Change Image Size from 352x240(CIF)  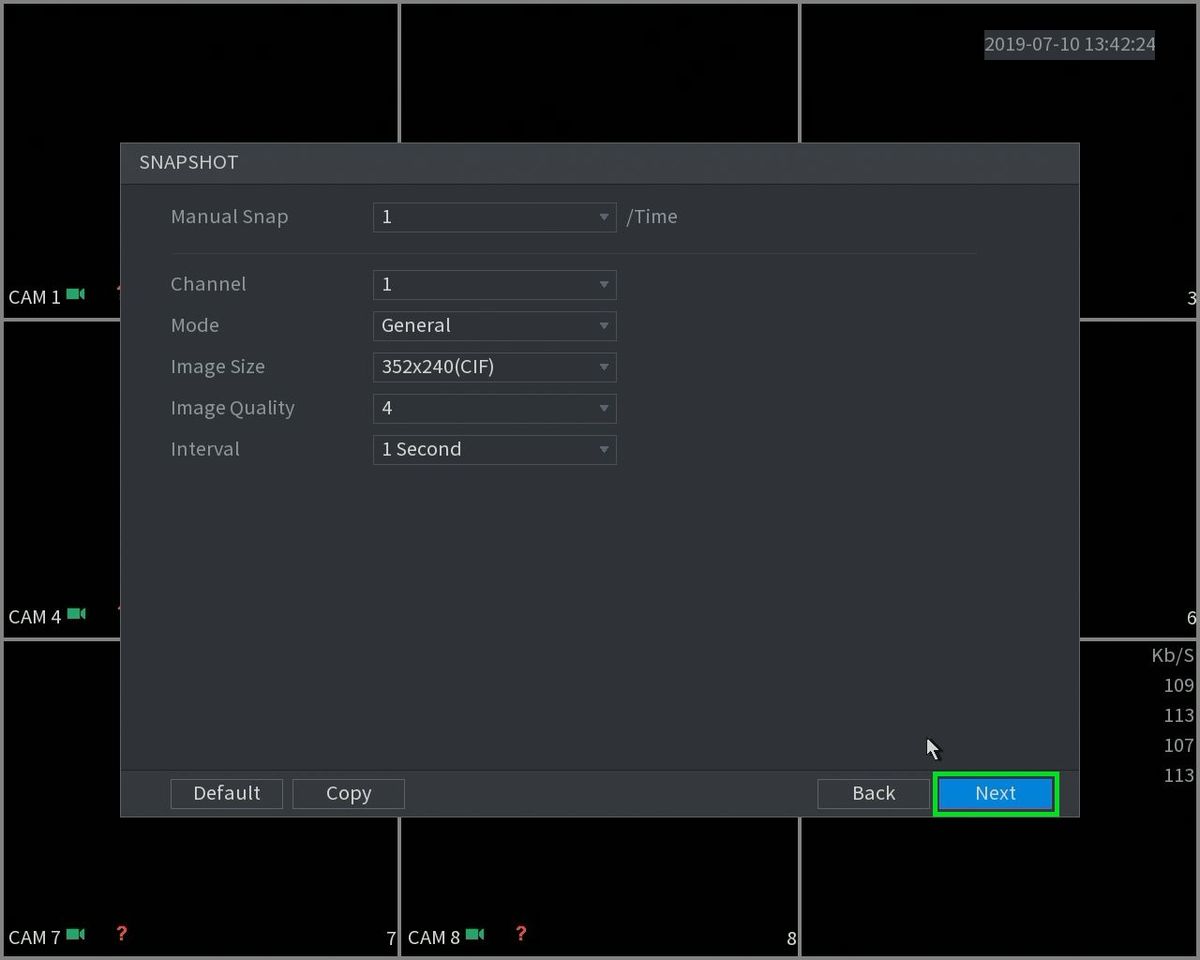click(x=494, y=367)
